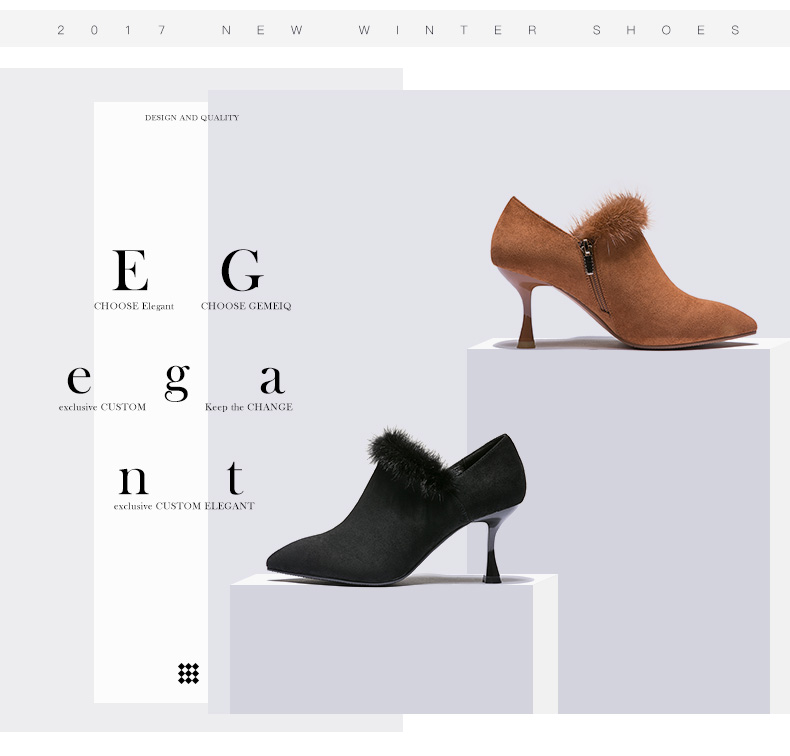The image size is (790, 756).
Task: Click the zipper pull on the brown shoe
Action: point(586,253)
